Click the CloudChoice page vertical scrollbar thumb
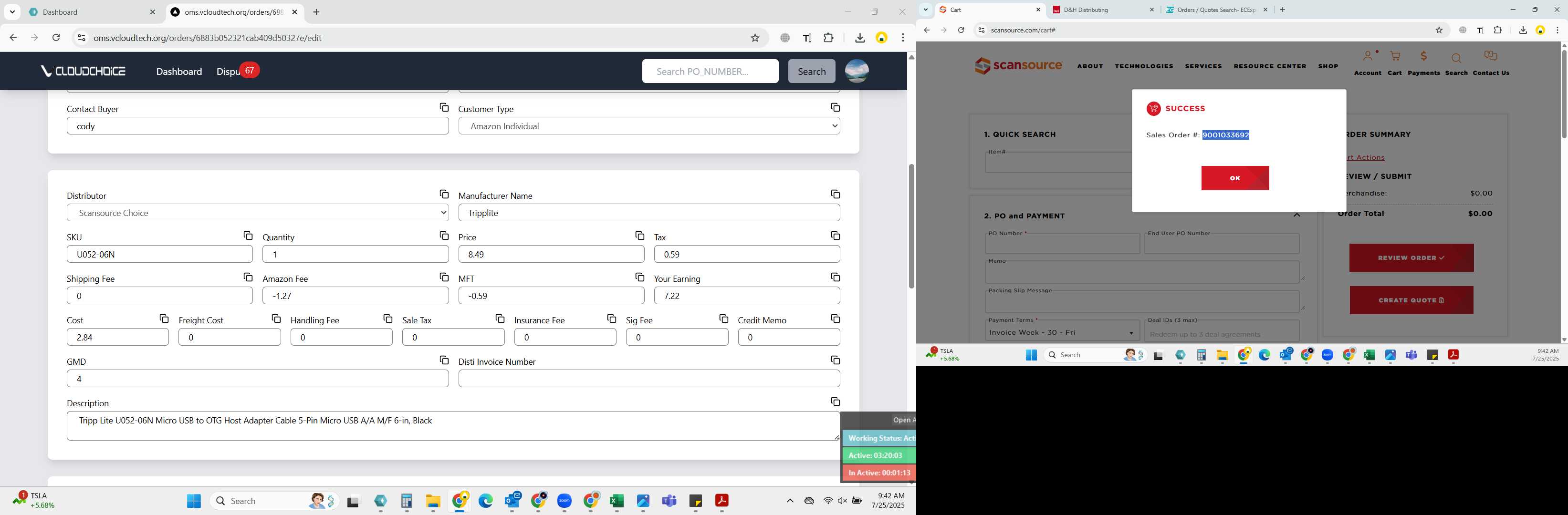 coord(910,226)
